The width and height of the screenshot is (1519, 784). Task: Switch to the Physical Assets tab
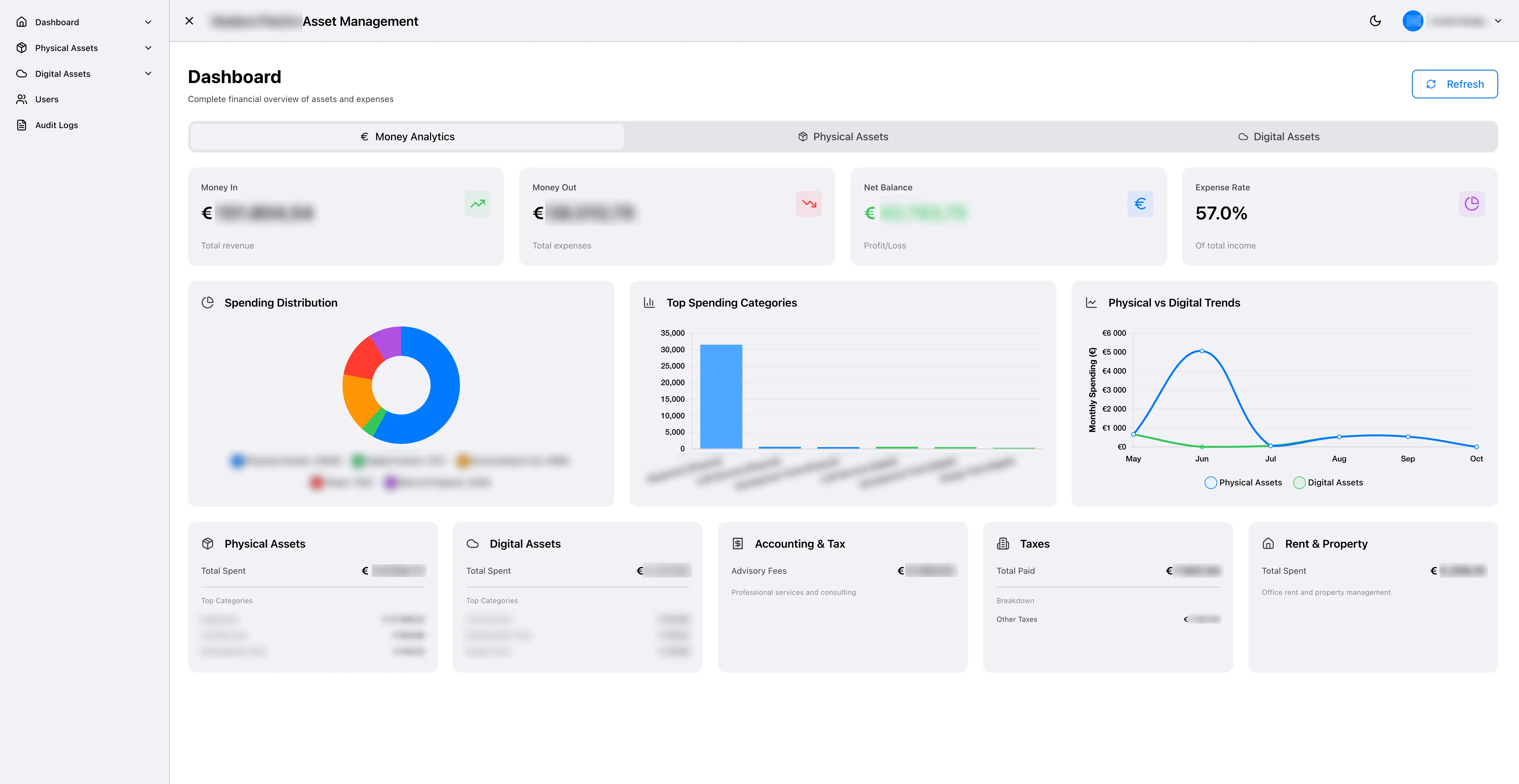tap(843, 137)
